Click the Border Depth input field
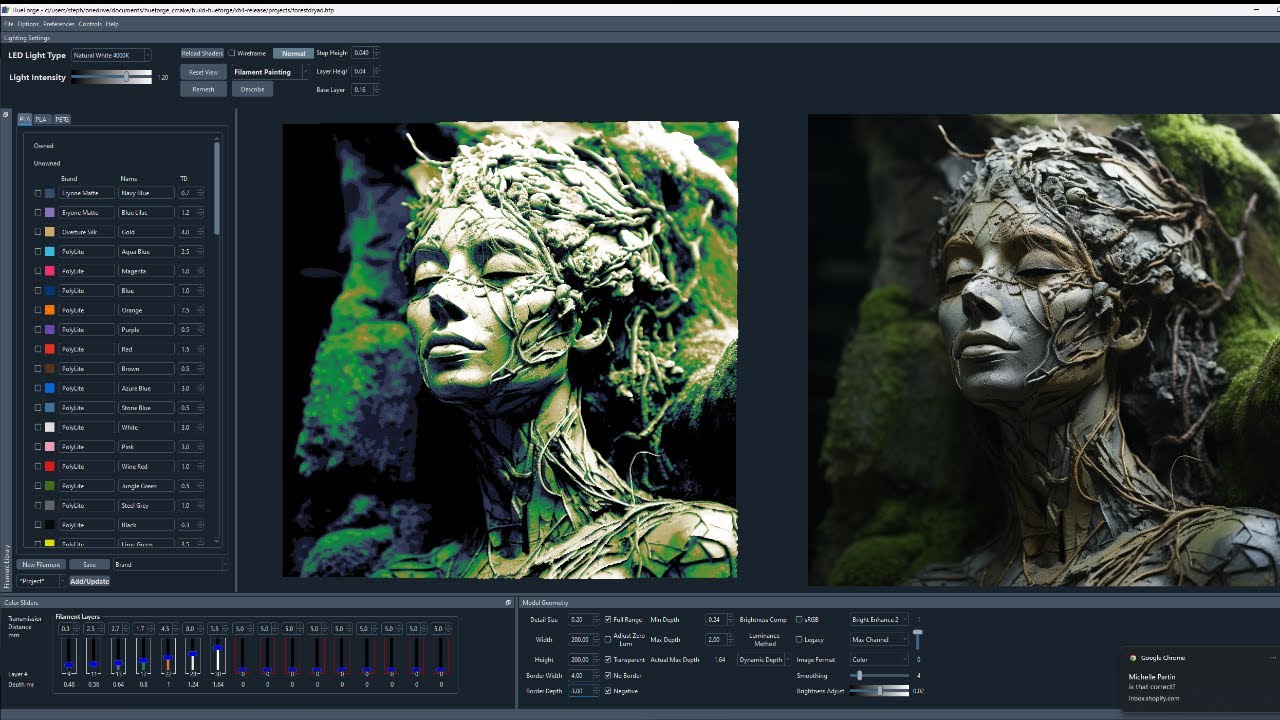 click(580, 691)
